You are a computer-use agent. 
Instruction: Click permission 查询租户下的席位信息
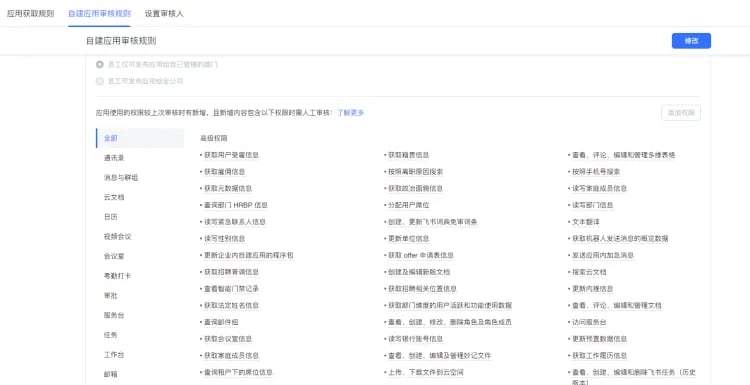(x=238, y=372)
